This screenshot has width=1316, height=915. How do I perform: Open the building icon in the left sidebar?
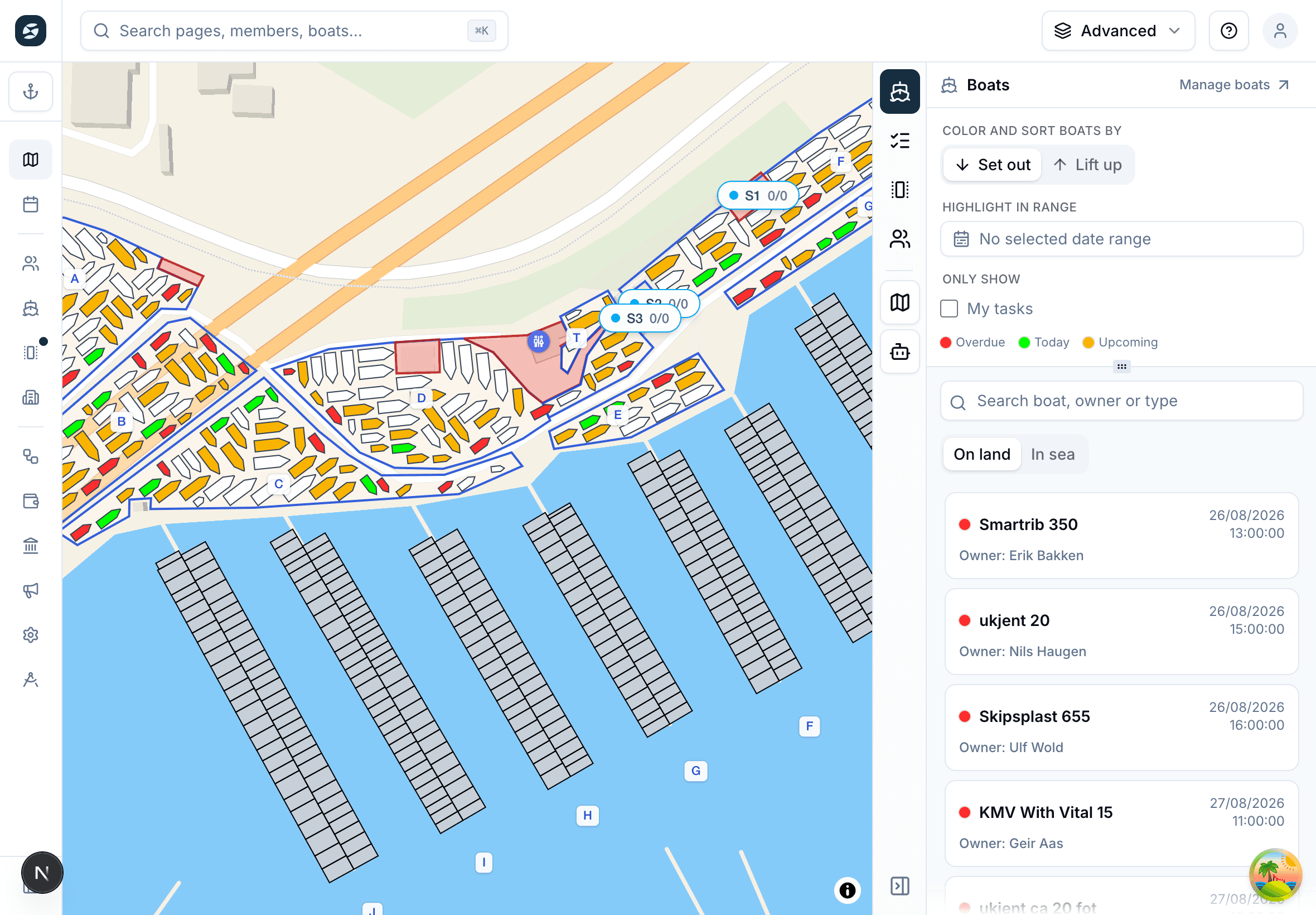click(x=30, y=397)
